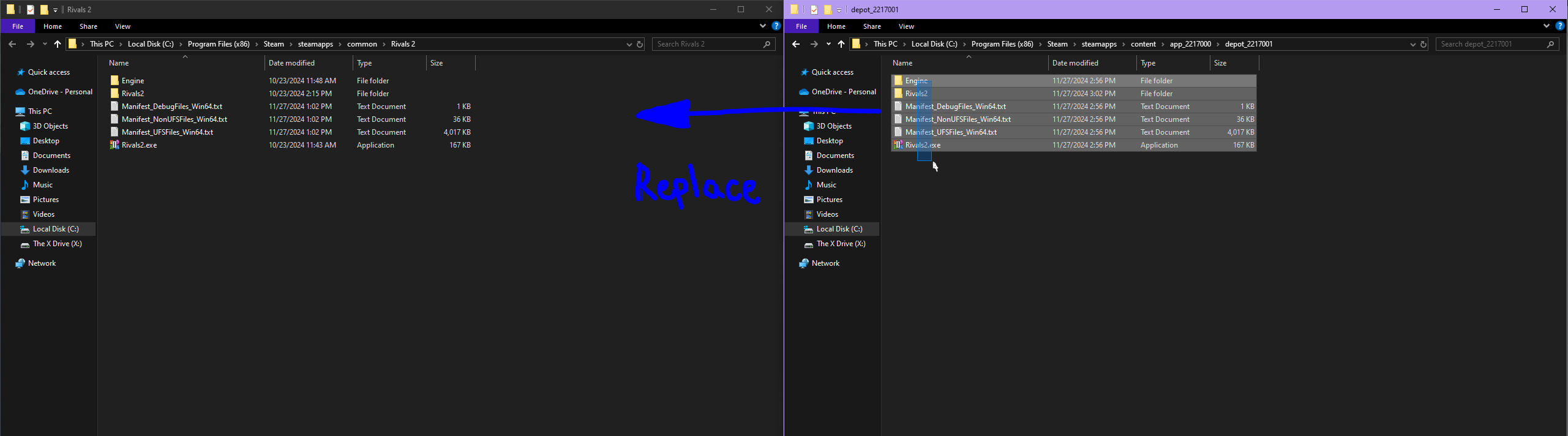1568x436 pixels.
Task: Select This PC in Rivals 2 sidebar
Action: click(x=40, y=111)
